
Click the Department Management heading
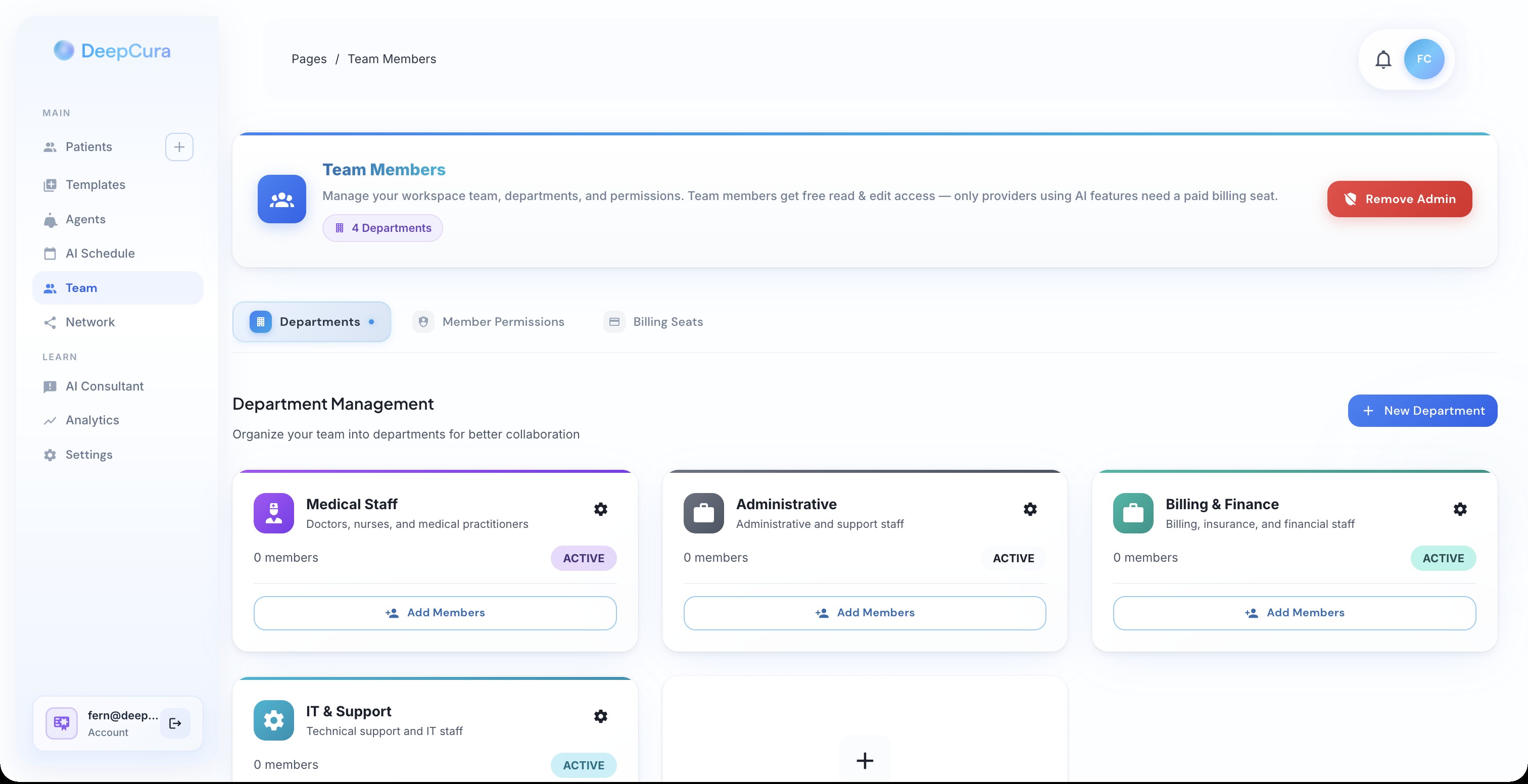[333, 405]
